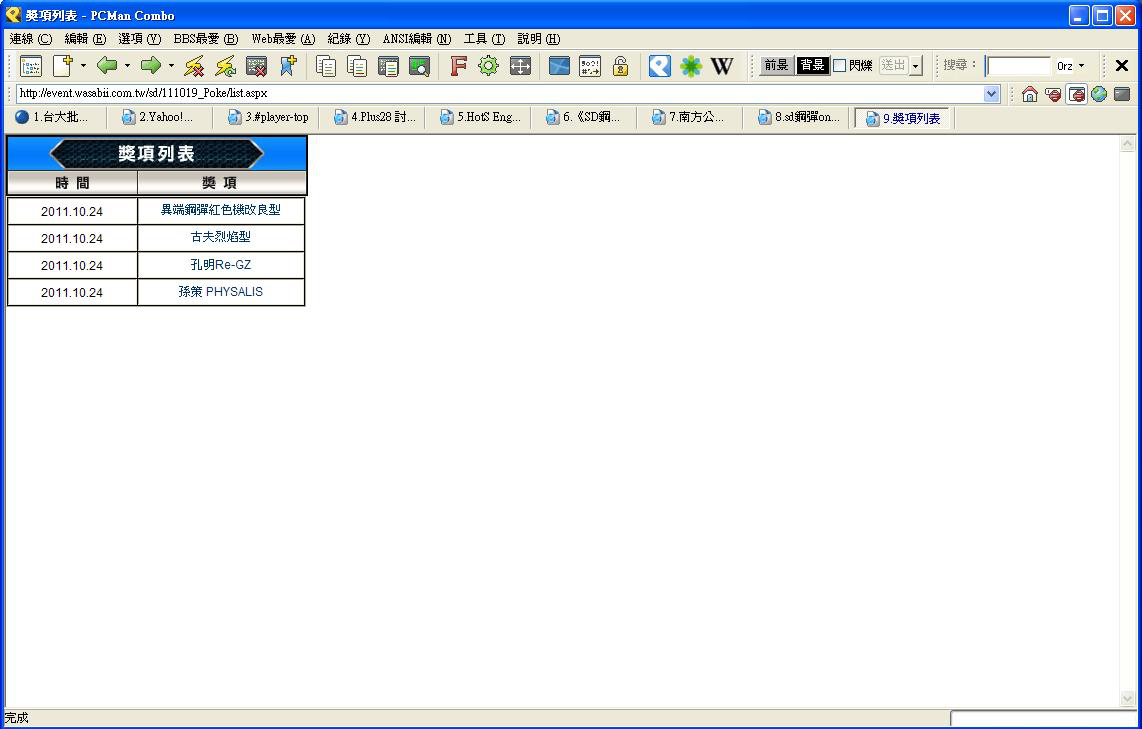The height and width of the screenshot is (729, 1142).
Task: Expand the new page icon dropdown arrow
Action: 83,66
